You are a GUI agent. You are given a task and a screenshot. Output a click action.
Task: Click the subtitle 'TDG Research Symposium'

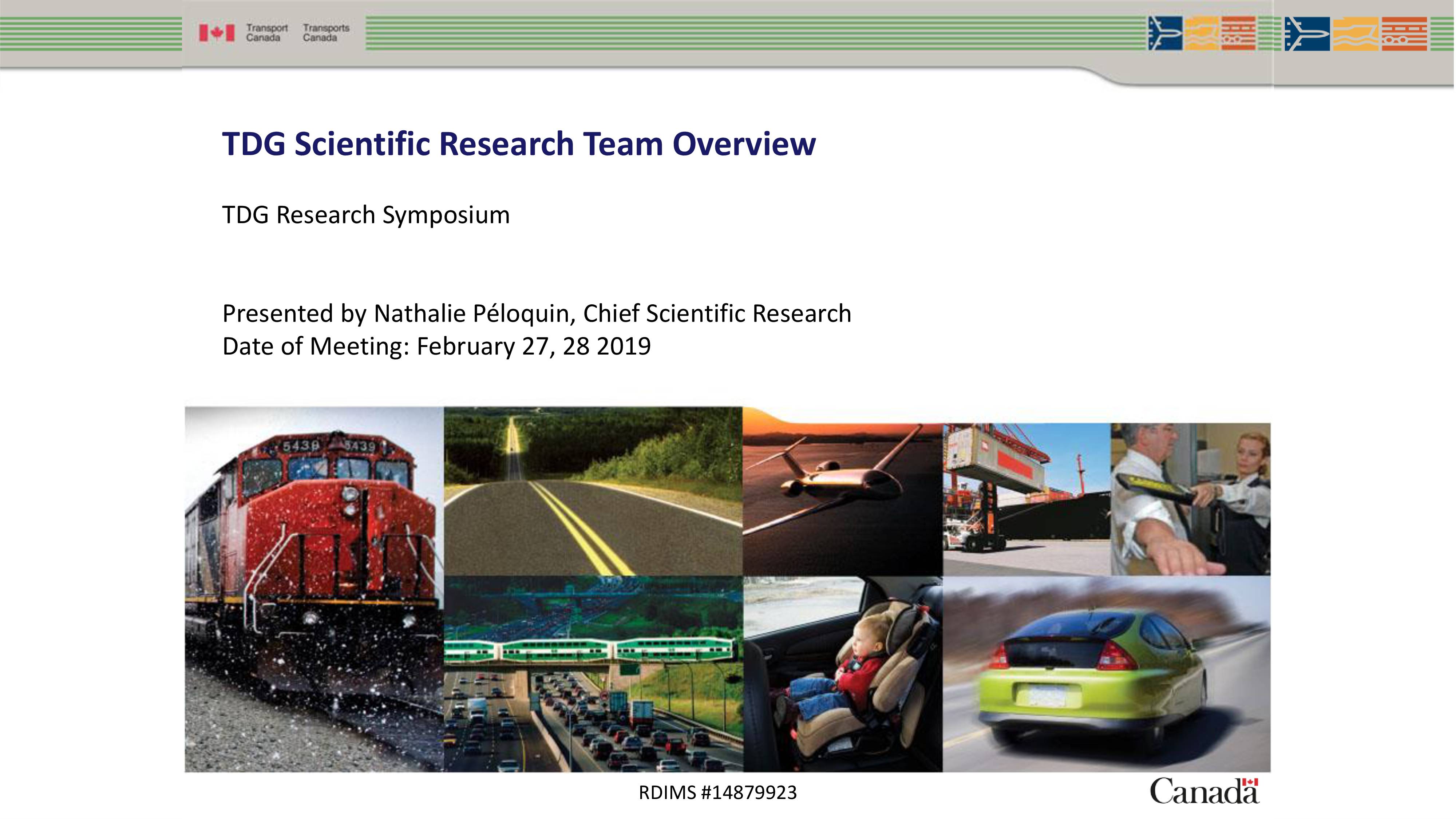[366, 215]
